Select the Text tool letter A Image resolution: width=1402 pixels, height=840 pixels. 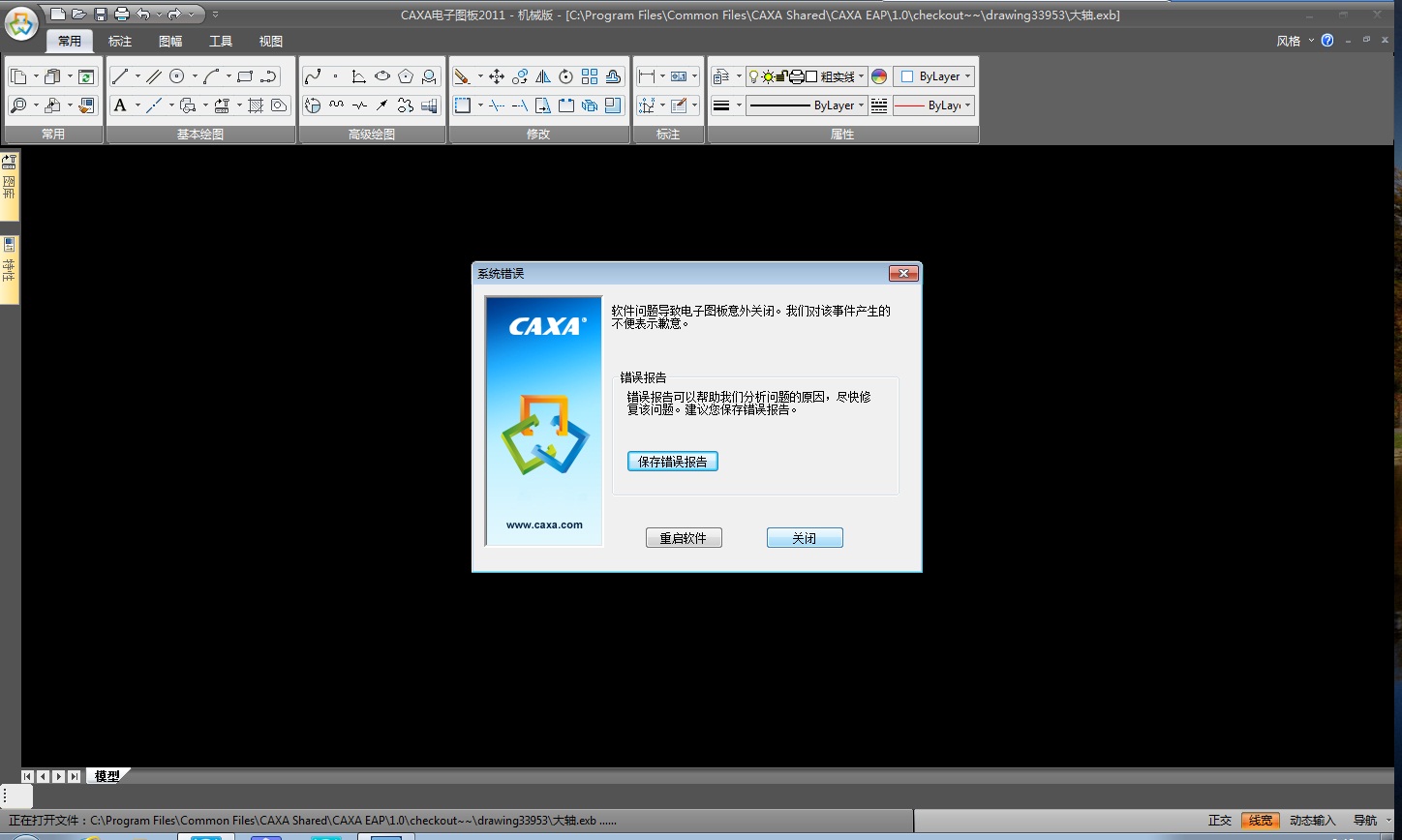(x=120, y=105)
